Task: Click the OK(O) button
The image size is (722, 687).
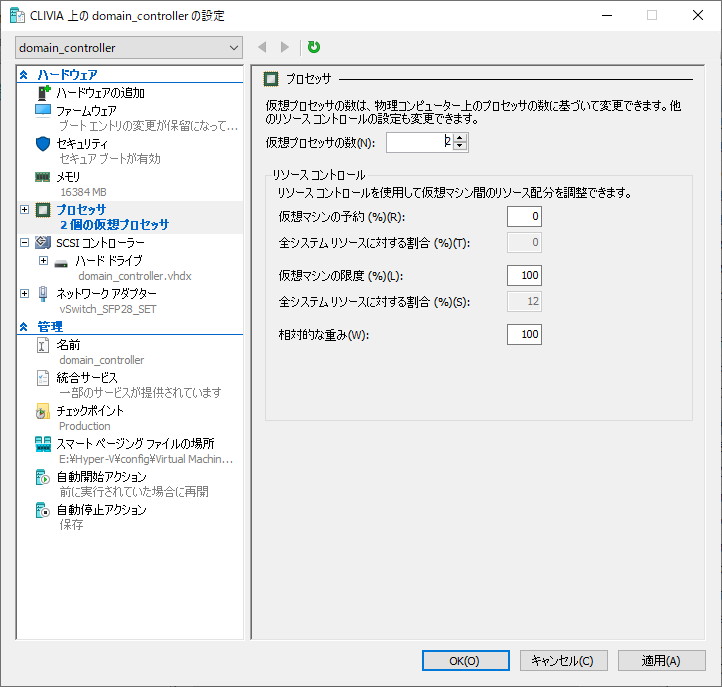Action: click(x=466, y=661)
